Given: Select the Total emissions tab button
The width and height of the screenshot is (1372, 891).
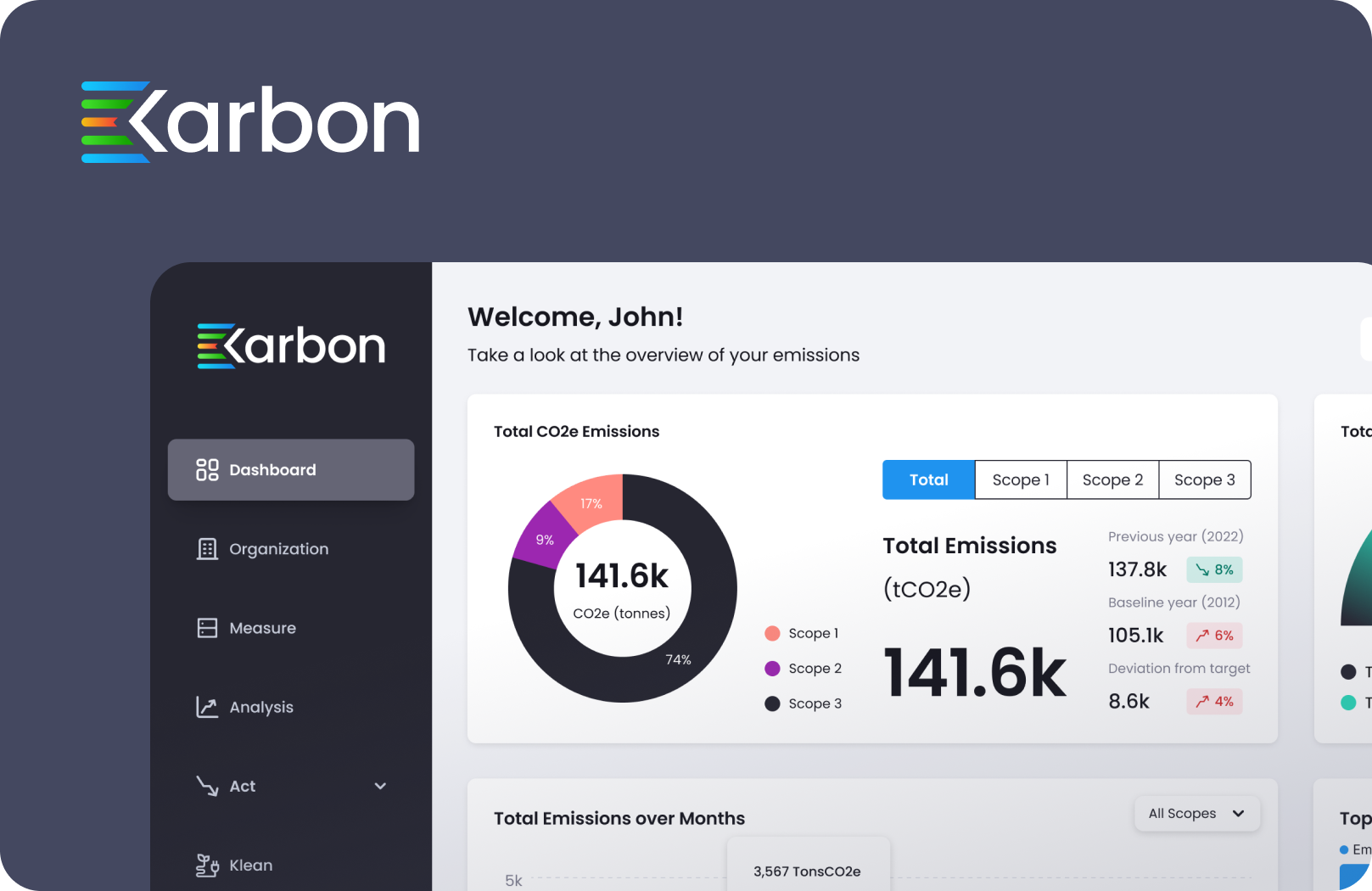Looking at the screenshot, I should point(928,480).
